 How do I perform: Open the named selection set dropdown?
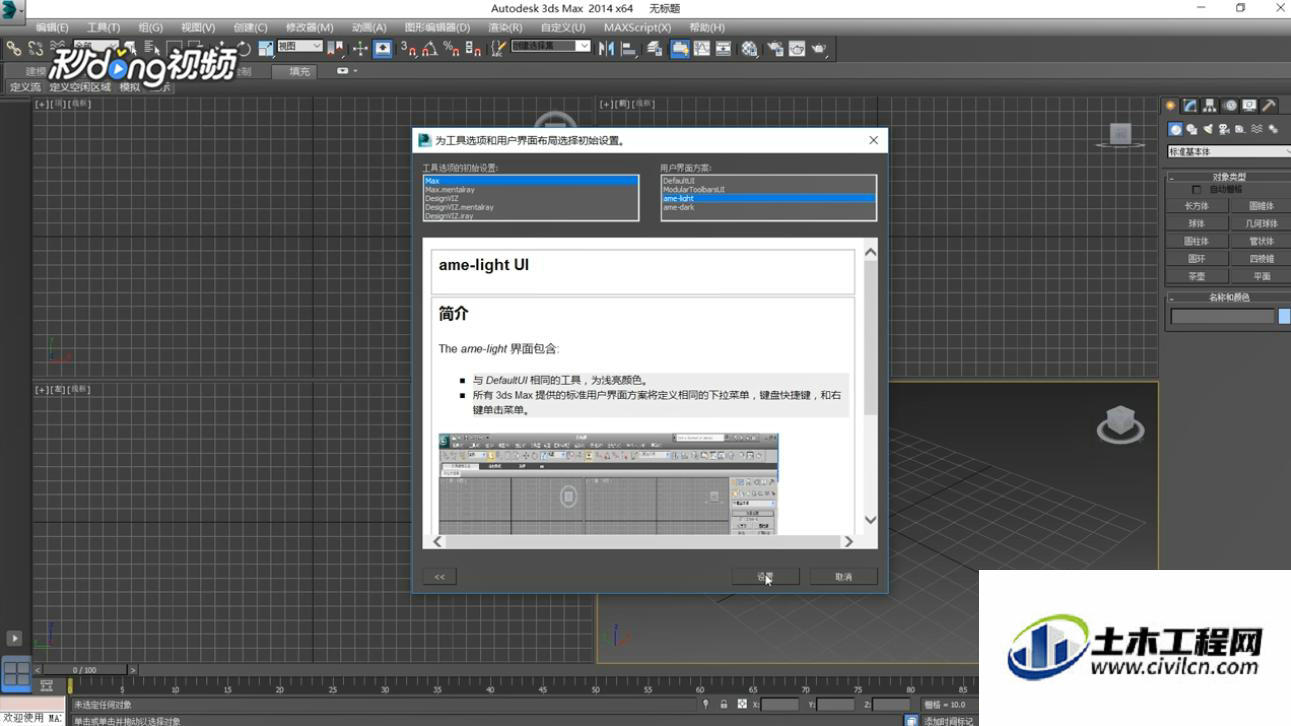(x=551, y=46)
